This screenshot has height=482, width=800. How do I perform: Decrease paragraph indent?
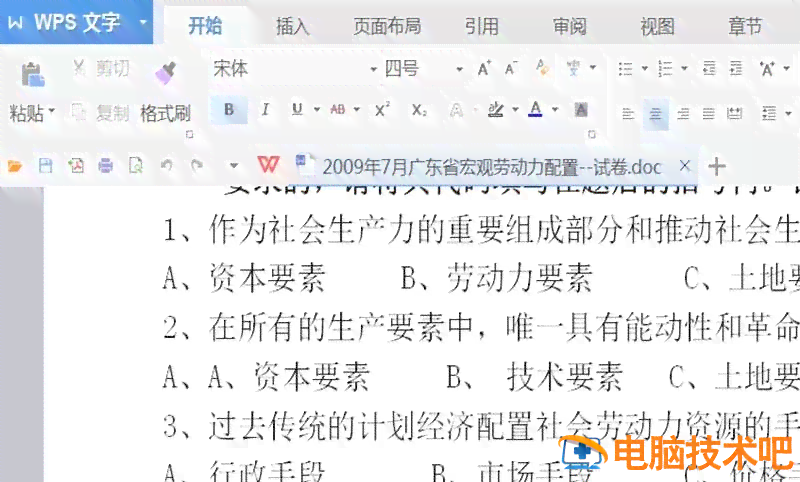(709, 68)
